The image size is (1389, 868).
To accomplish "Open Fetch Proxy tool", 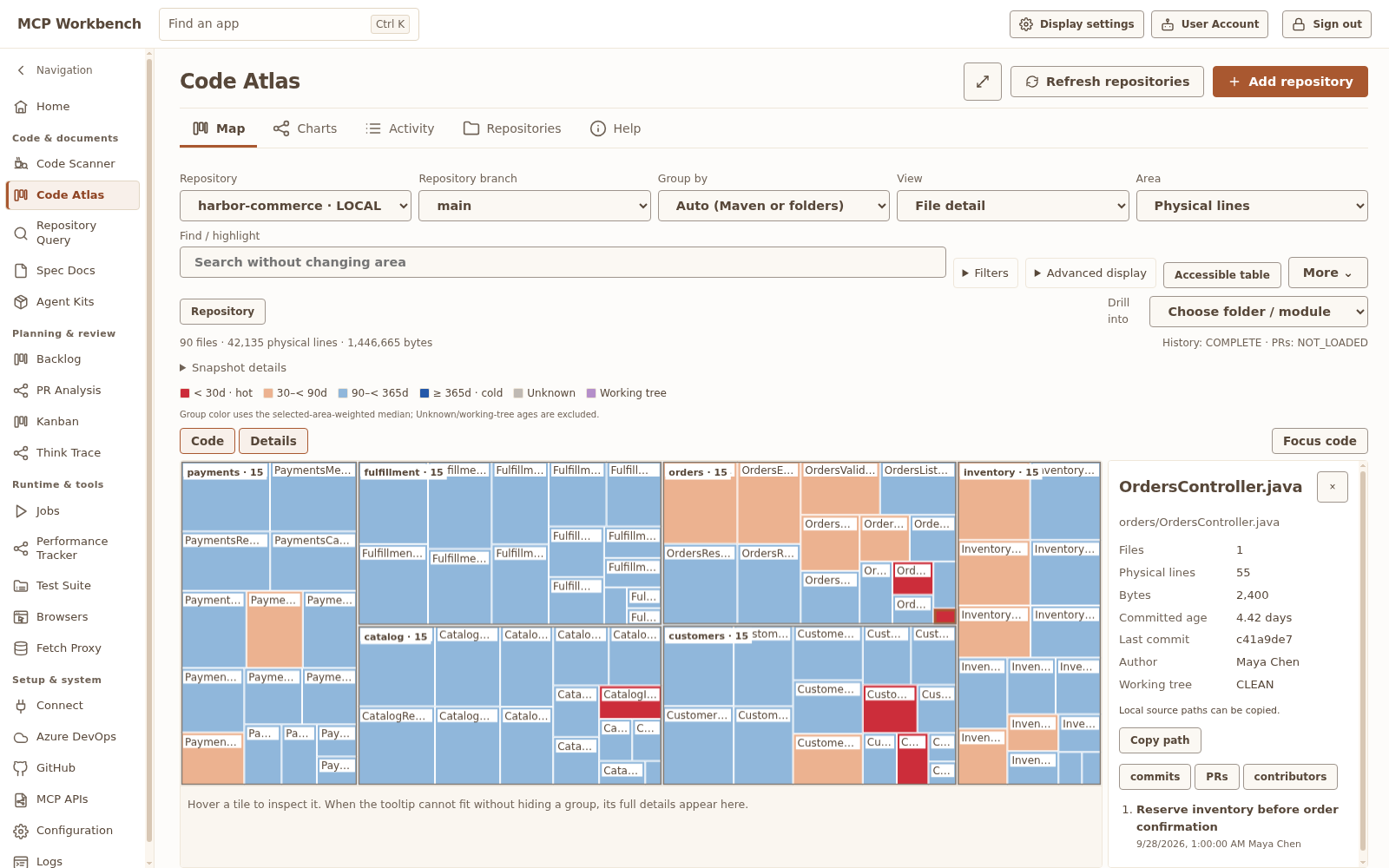I will click(x=73, y=648).
